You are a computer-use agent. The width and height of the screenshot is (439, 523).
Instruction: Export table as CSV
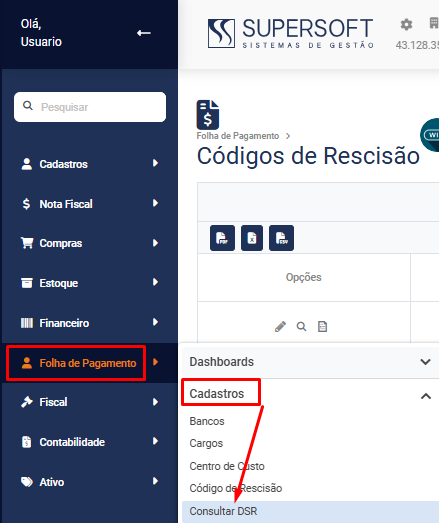[x=281, y=238]
